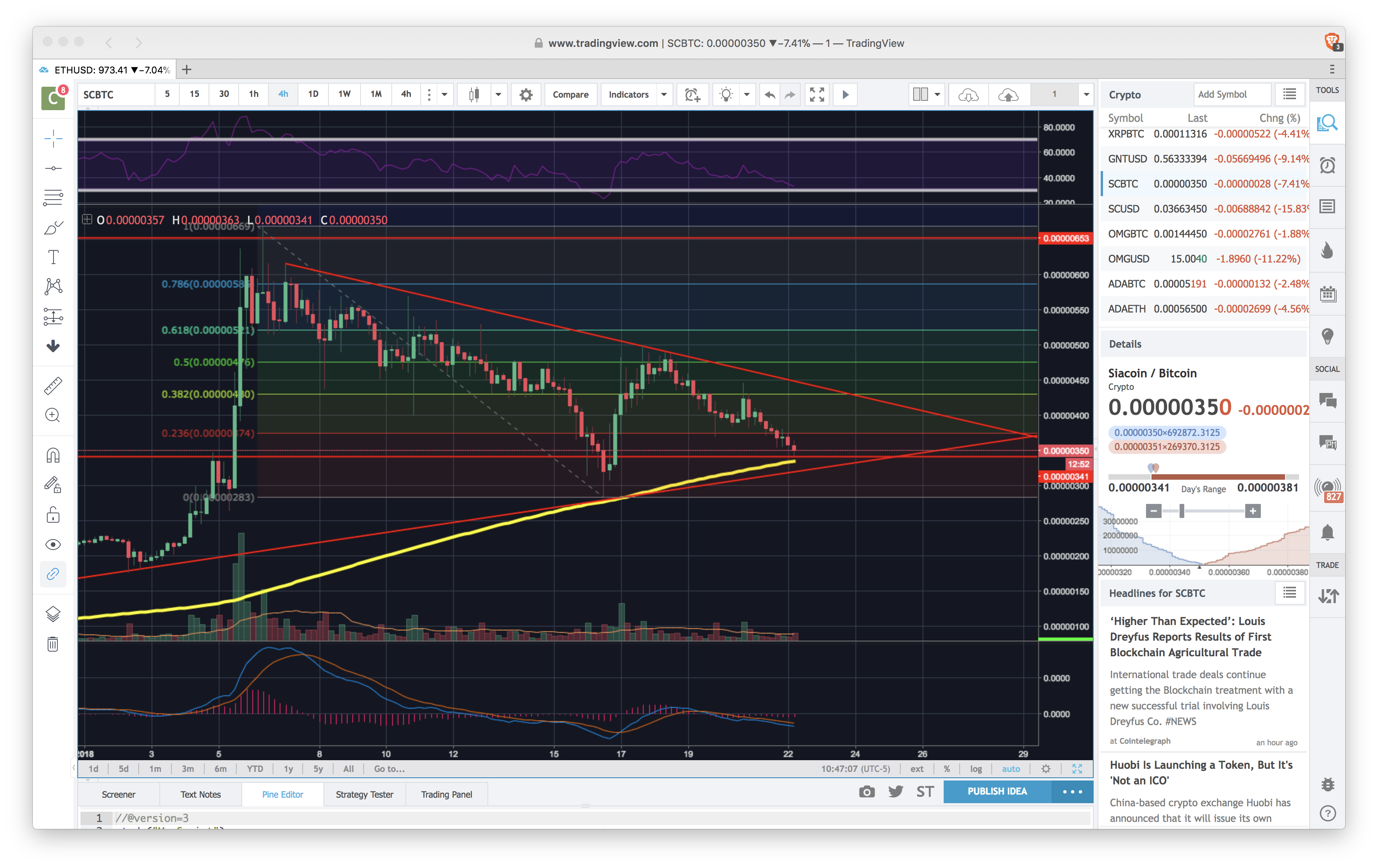Activate the magnet snap mode

coord(53,455)
